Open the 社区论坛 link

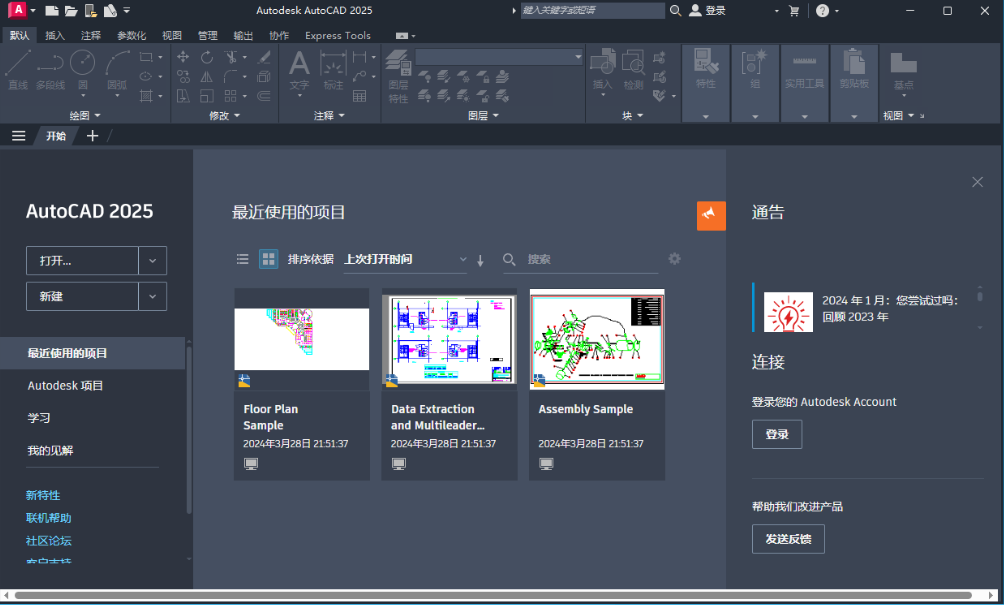pos(49,541)
